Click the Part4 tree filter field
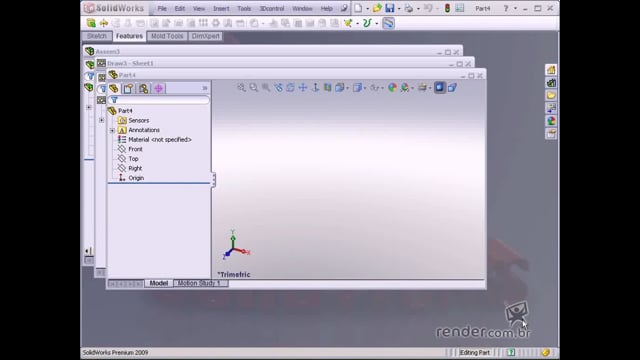The width and height of the screenshot is (640, 360). (159, 100)
